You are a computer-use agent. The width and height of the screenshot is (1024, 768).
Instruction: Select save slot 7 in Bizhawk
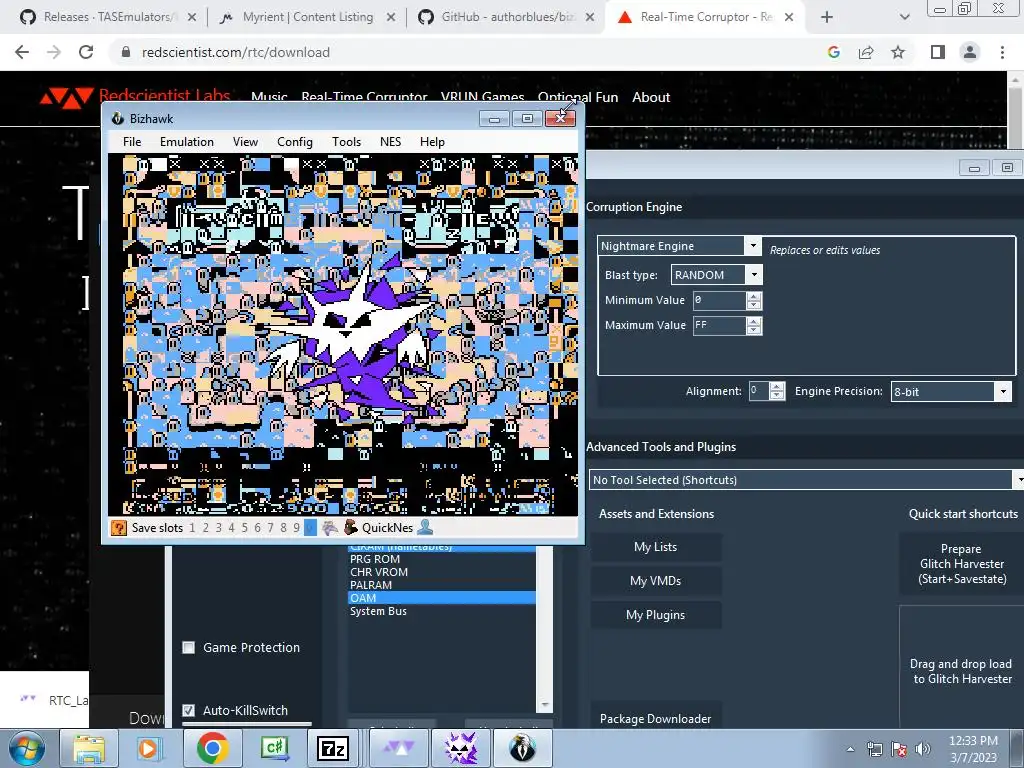coord(270,528)
